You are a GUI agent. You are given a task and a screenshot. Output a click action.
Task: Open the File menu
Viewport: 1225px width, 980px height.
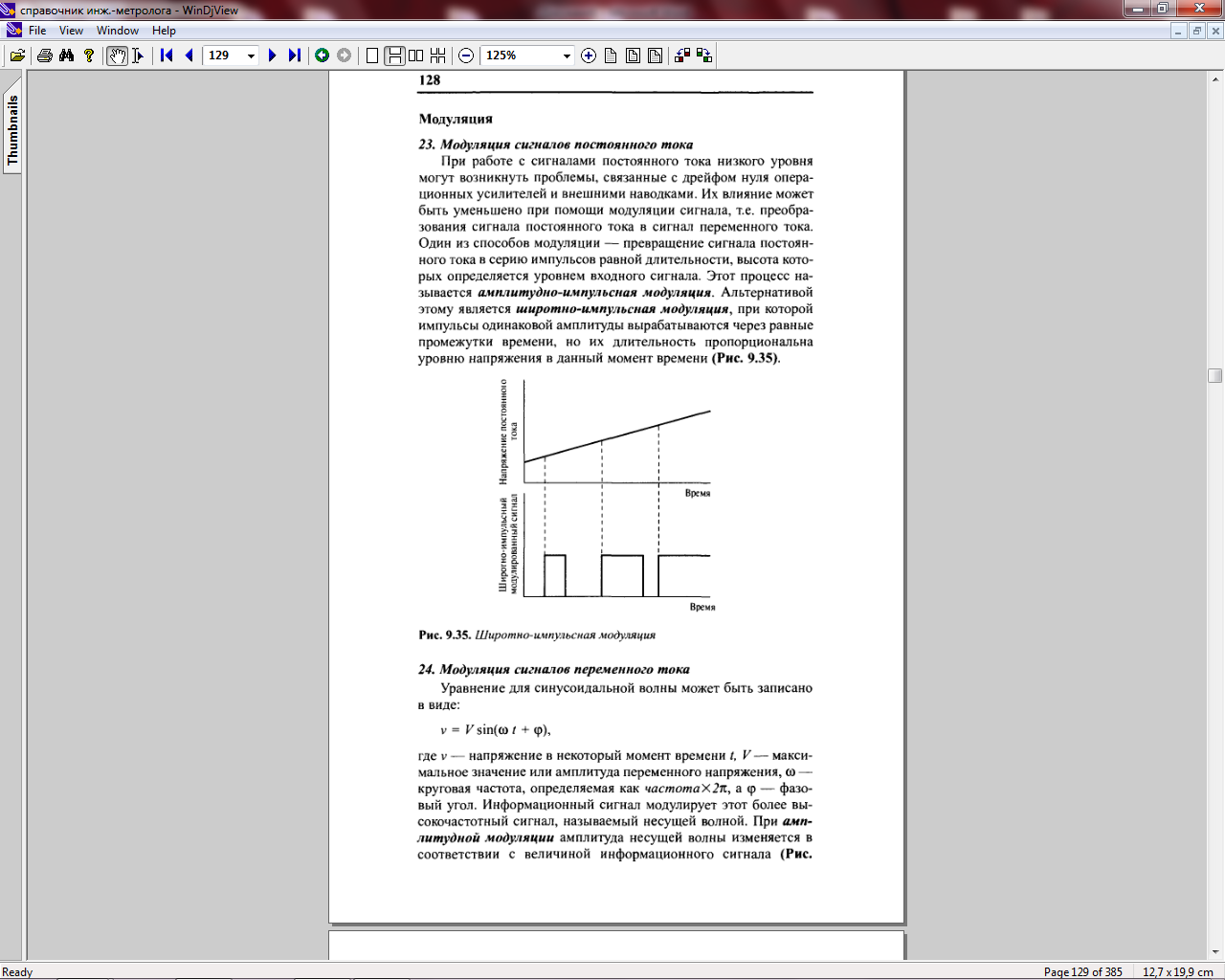point(37,31)
